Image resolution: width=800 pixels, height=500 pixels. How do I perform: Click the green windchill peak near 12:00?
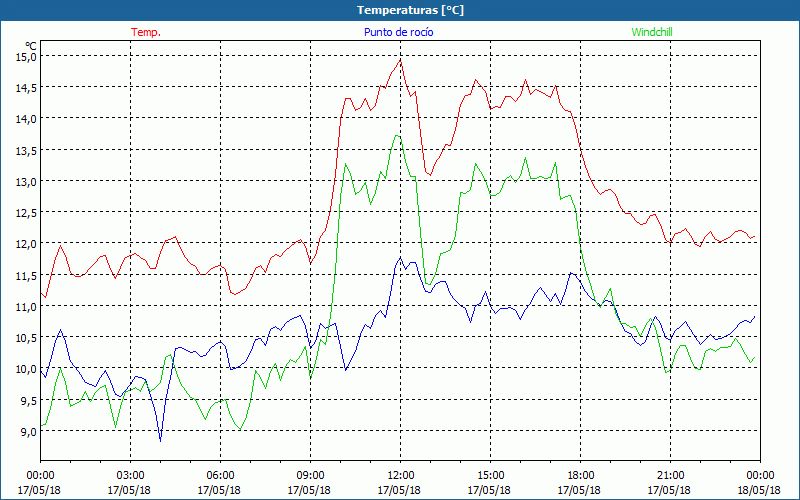397,135
